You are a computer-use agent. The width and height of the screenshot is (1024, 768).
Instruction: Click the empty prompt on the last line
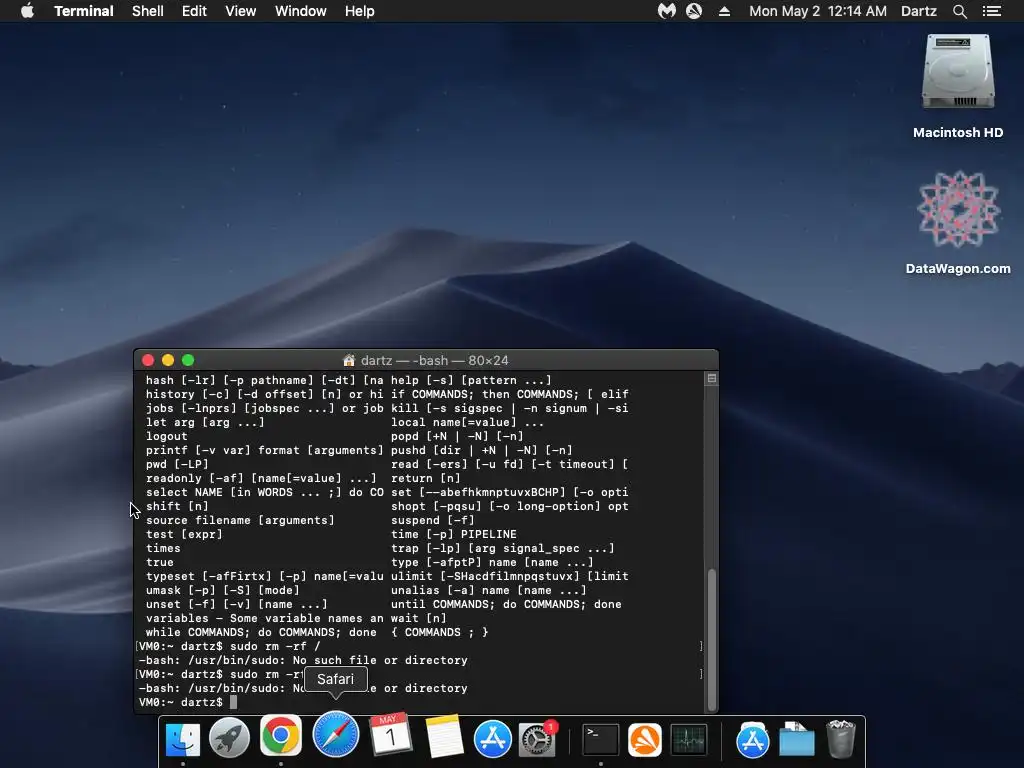pos(233,703)
